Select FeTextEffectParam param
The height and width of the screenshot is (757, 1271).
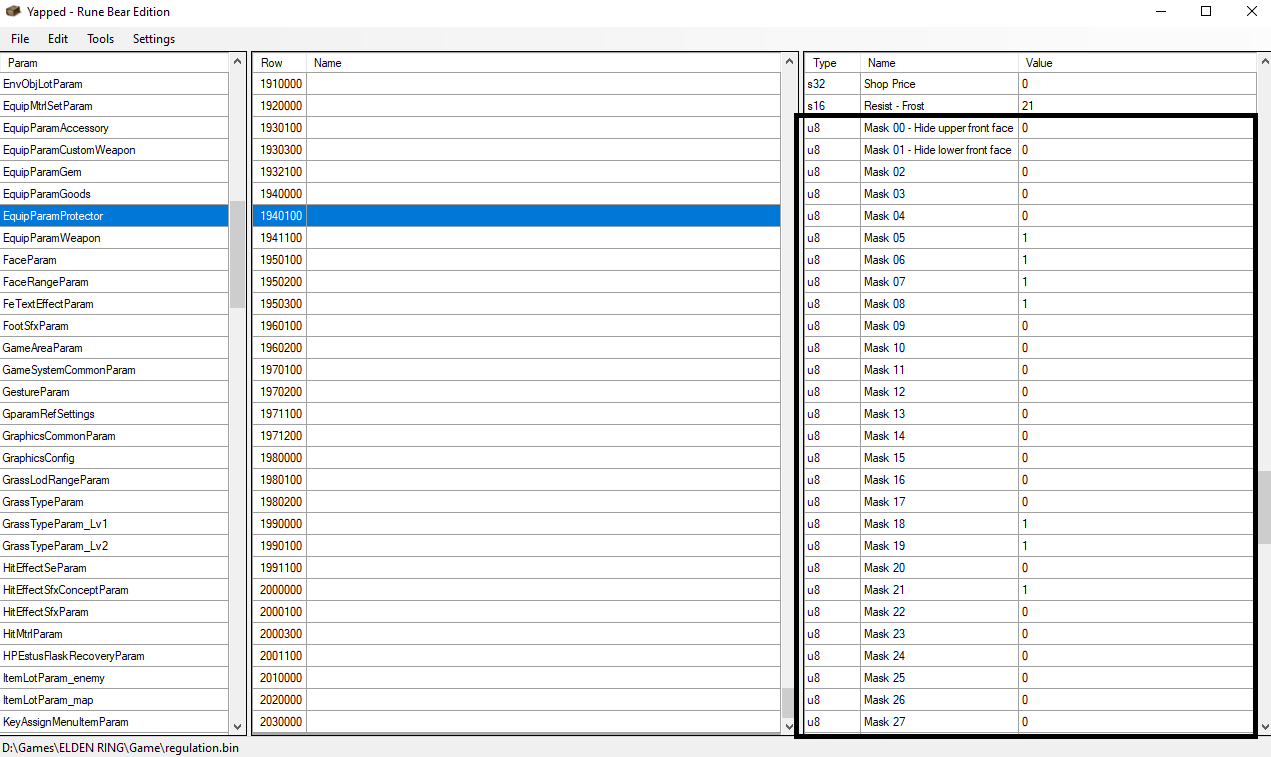tap(114, 304)
